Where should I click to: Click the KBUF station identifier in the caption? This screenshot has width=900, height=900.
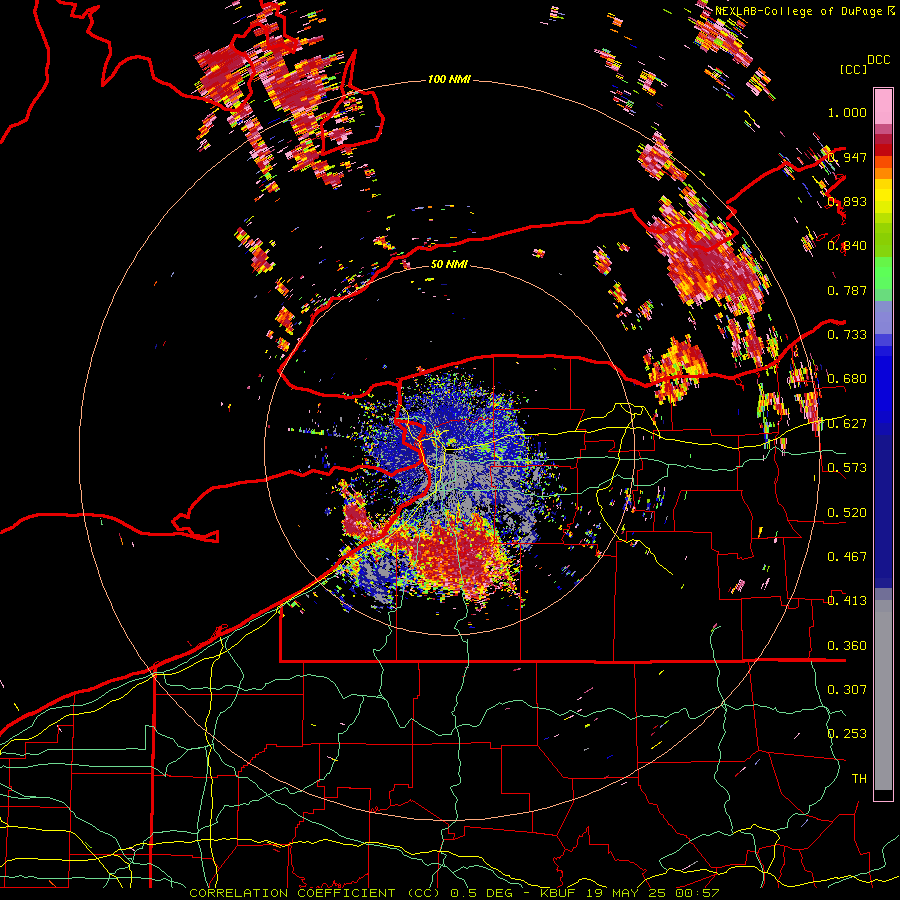click(x=560, y=893)
